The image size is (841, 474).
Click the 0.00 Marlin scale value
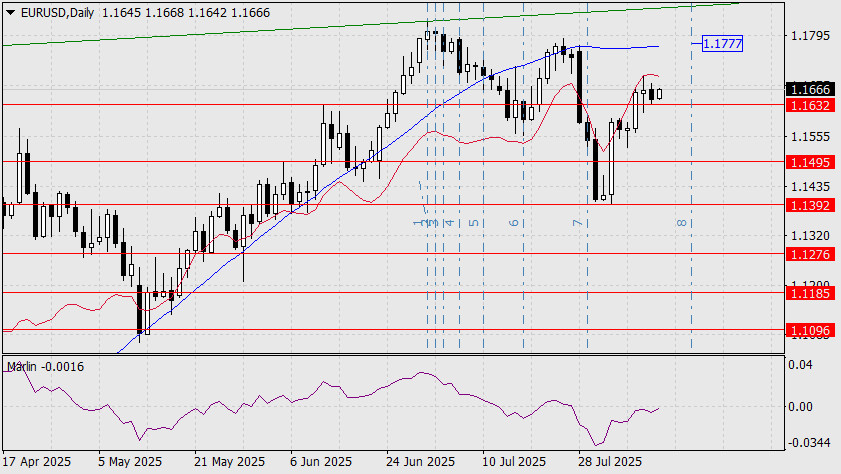[x=800, y=406]
